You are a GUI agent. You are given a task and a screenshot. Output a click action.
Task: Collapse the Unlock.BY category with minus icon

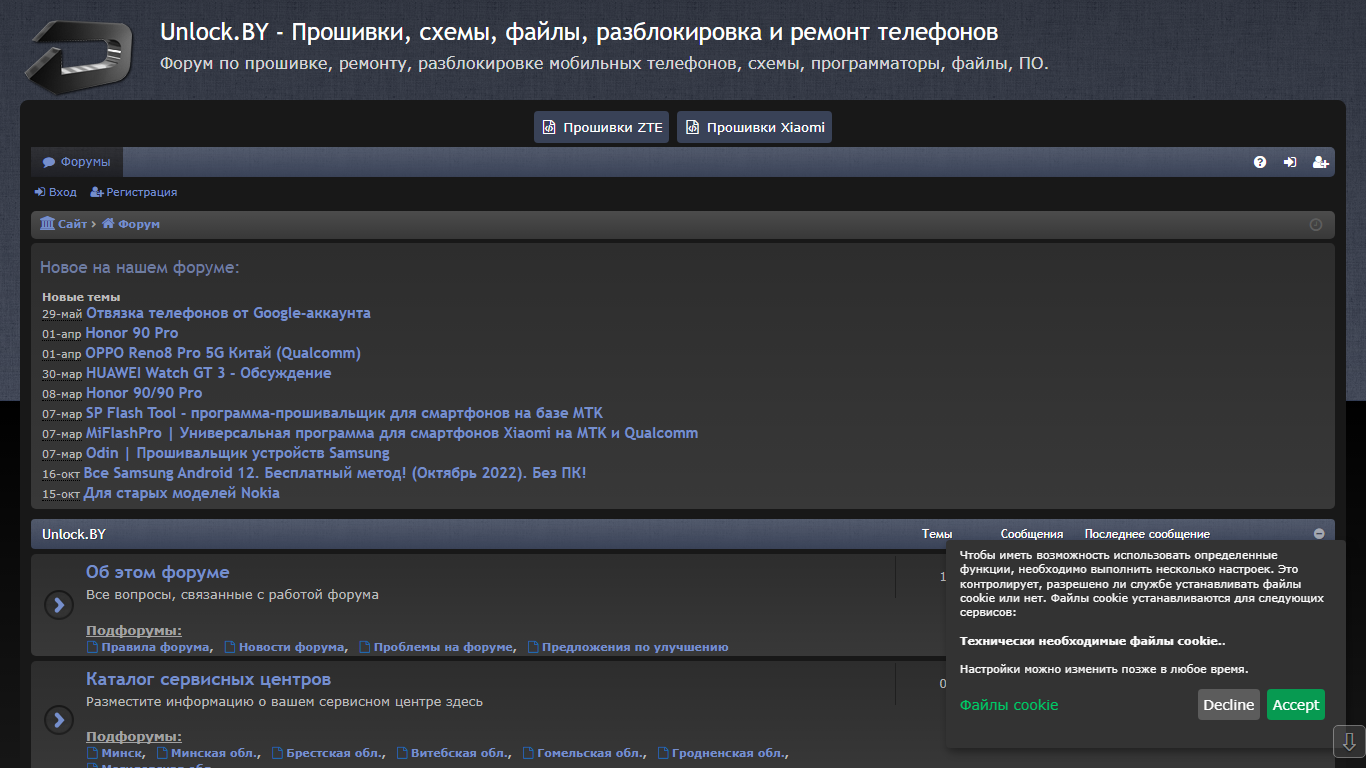tap(1319, 534)
